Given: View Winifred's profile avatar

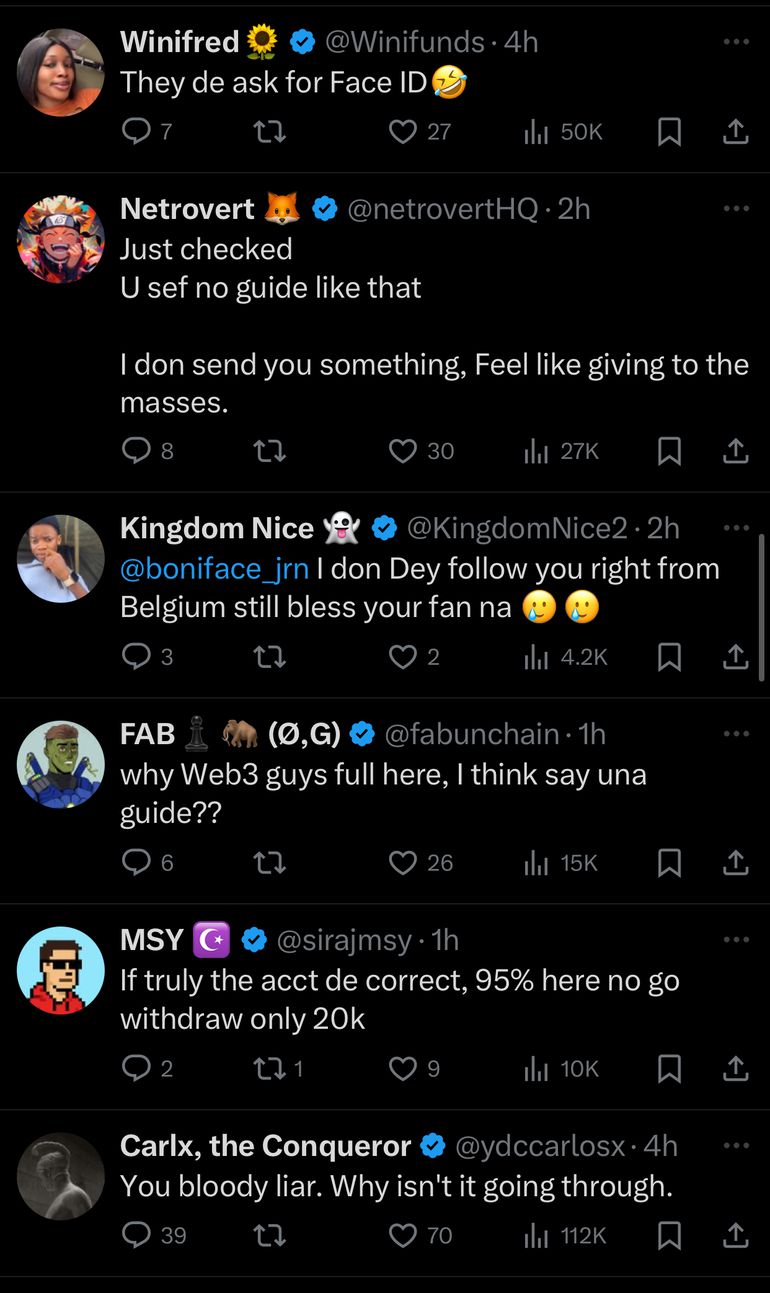Looking at the screenshot, I should tap(61, 72).
